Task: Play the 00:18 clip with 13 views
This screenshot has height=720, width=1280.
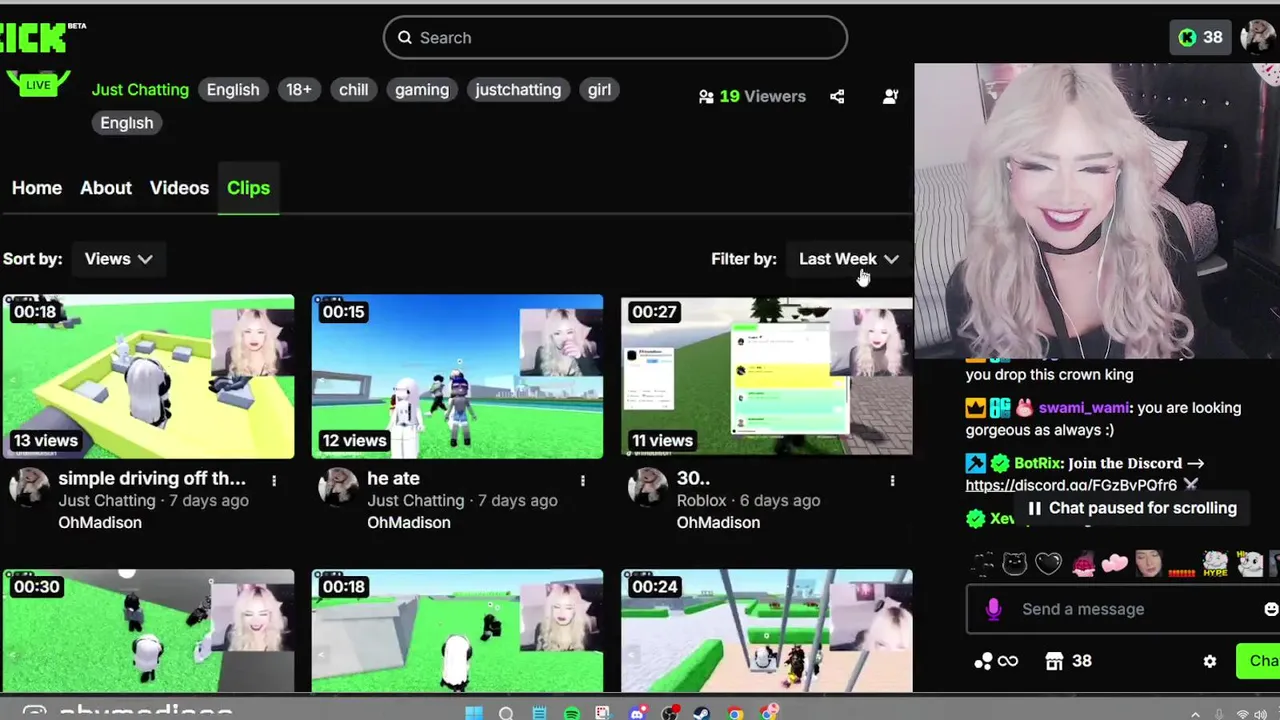Action: (x=148, y=376)
